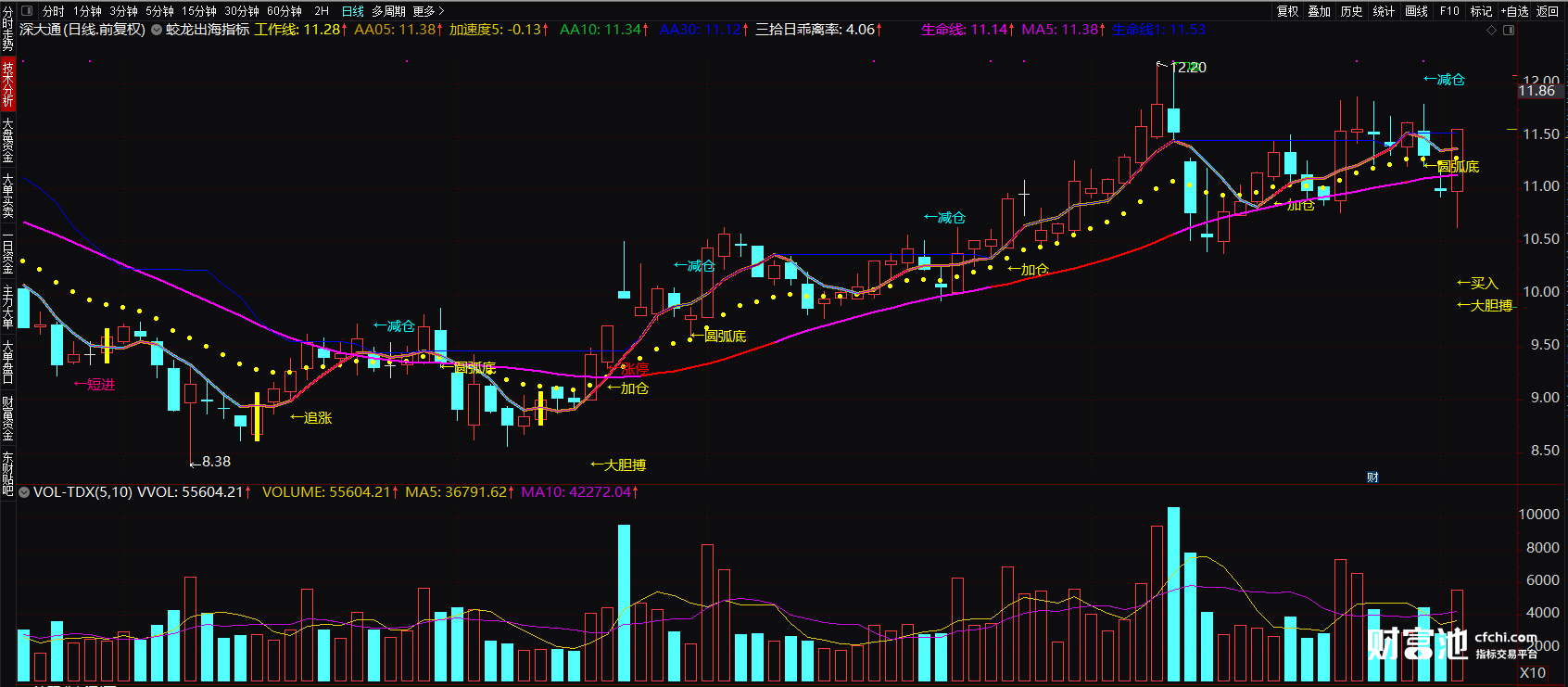Screen dimensions: 1568x687
Task: Select 技术分析 sidebar tab
Action: click(x=7, y=84)
